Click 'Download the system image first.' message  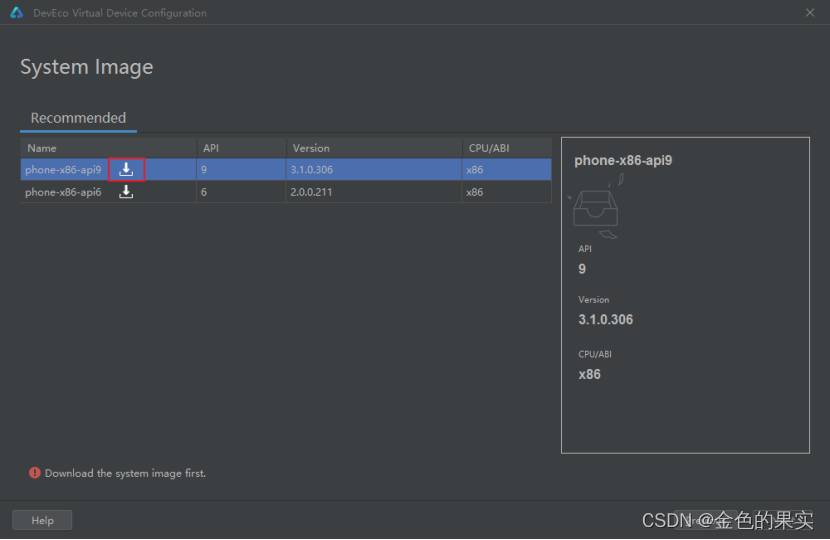(x=125, y=473)
